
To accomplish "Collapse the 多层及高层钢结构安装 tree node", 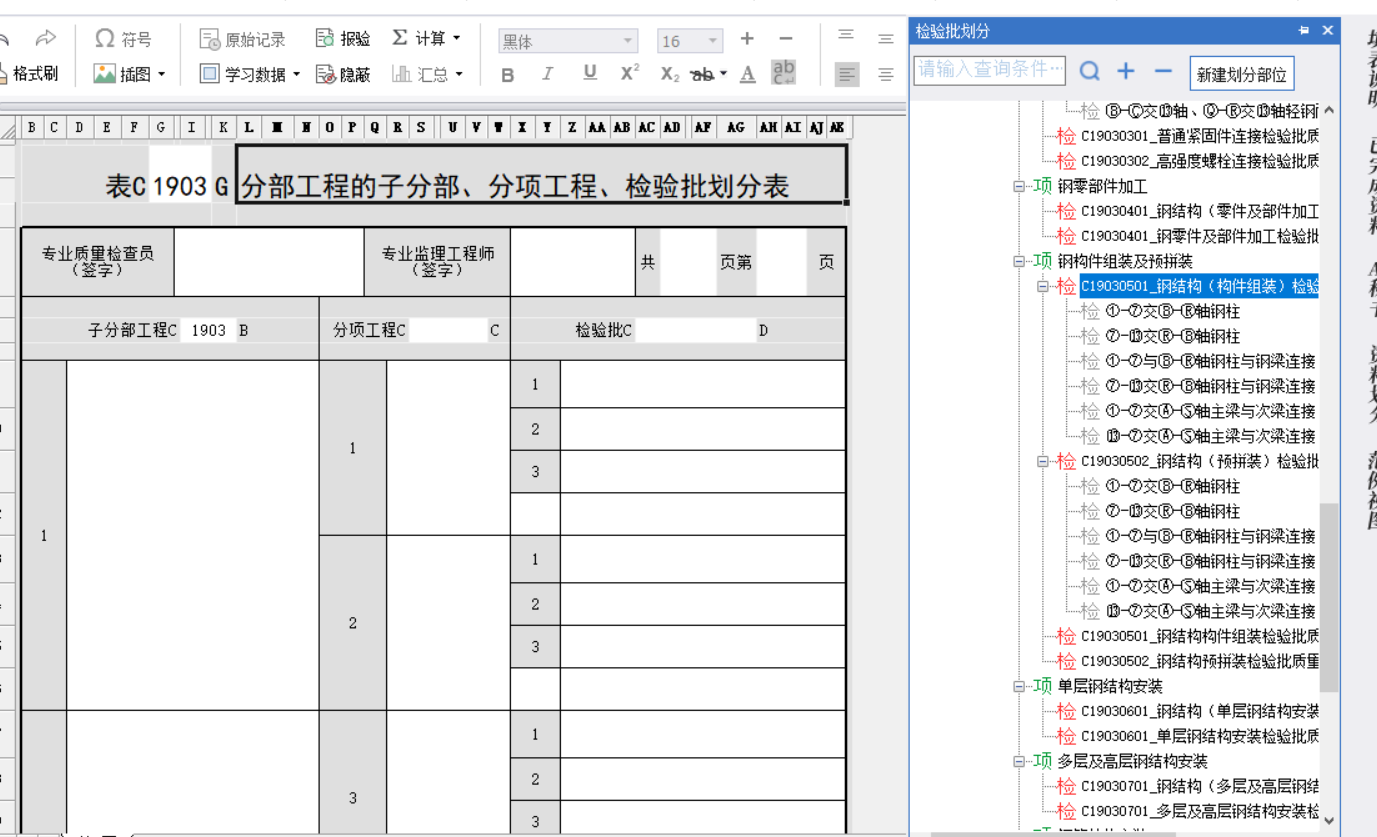I will 1019,761.
